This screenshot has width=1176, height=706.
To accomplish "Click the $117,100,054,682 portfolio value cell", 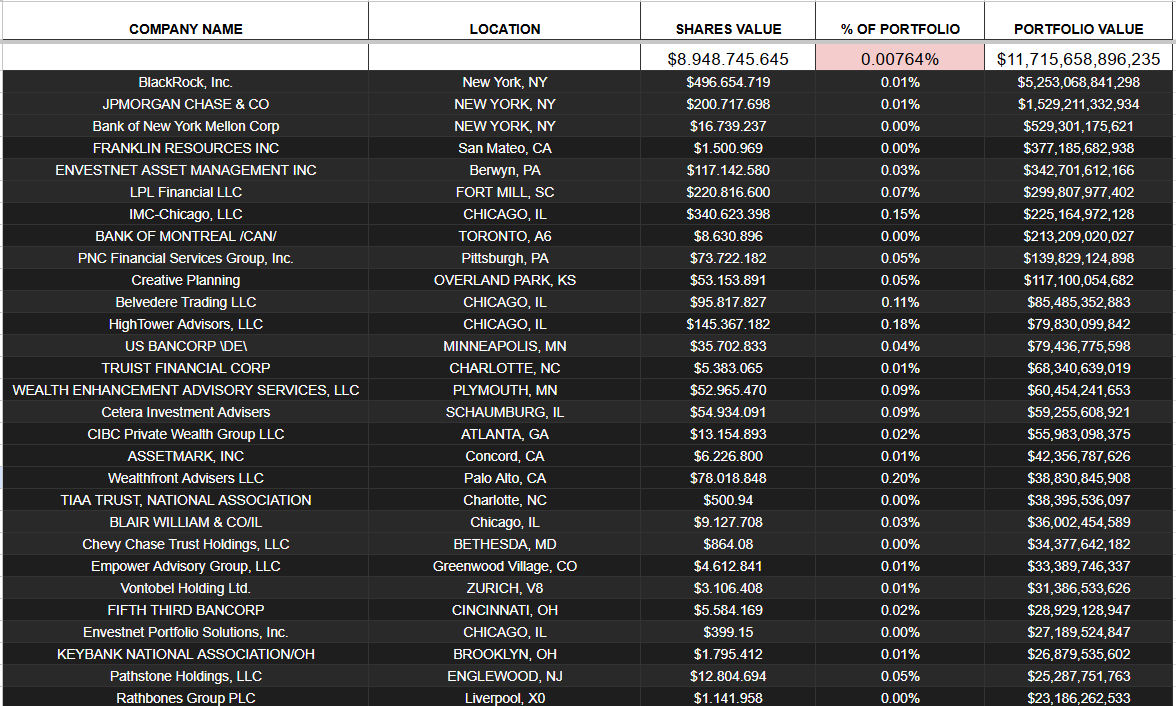I will [1078, 281].
